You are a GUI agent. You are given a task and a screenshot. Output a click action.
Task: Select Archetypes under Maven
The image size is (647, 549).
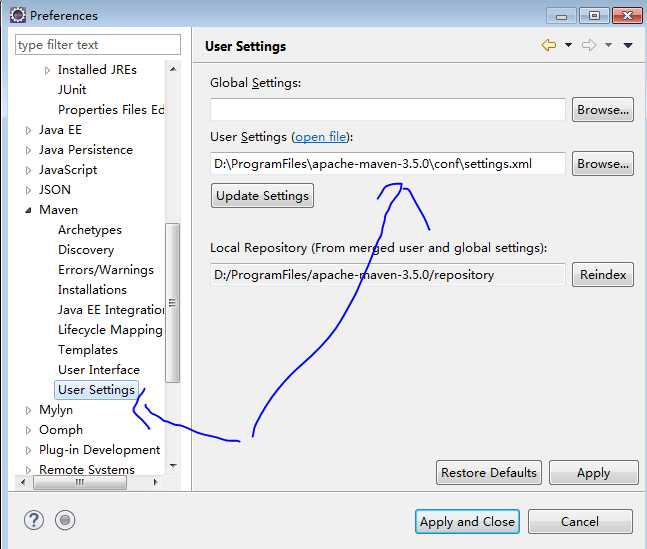90,230
